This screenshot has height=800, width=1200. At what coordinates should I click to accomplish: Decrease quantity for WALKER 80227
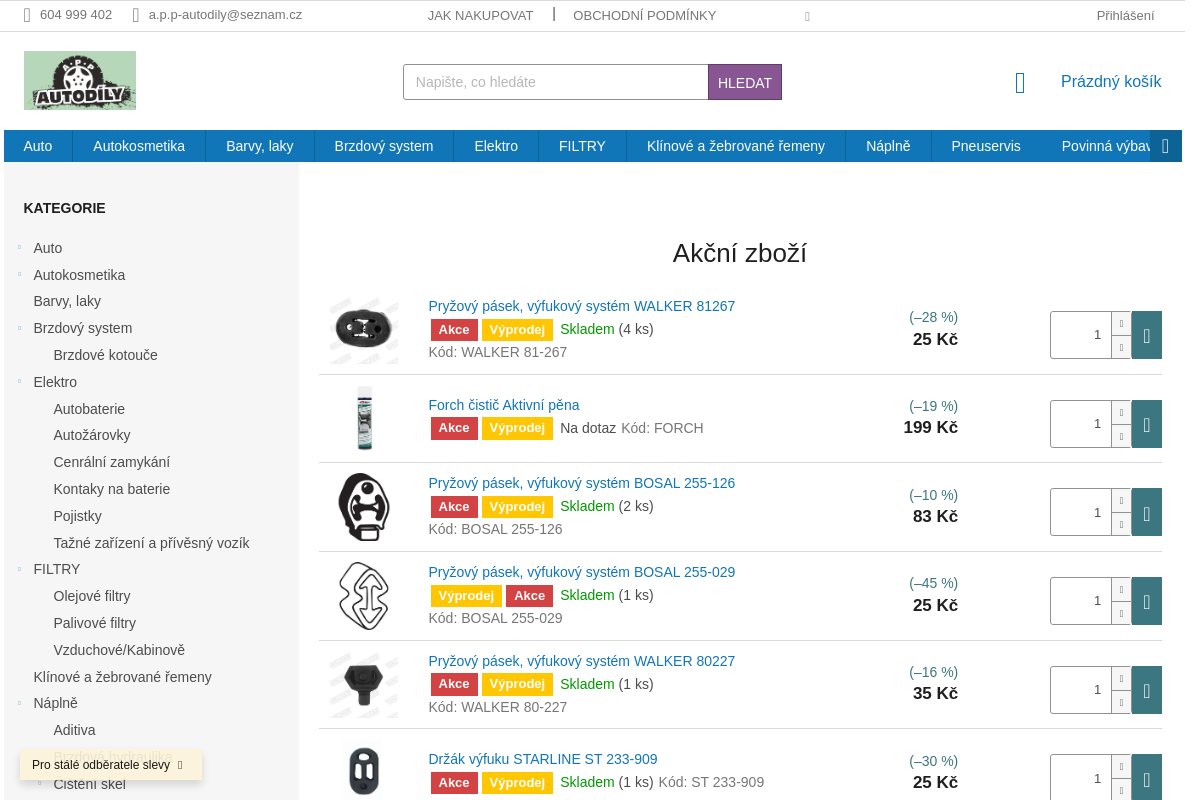(x=1121, y=702)
